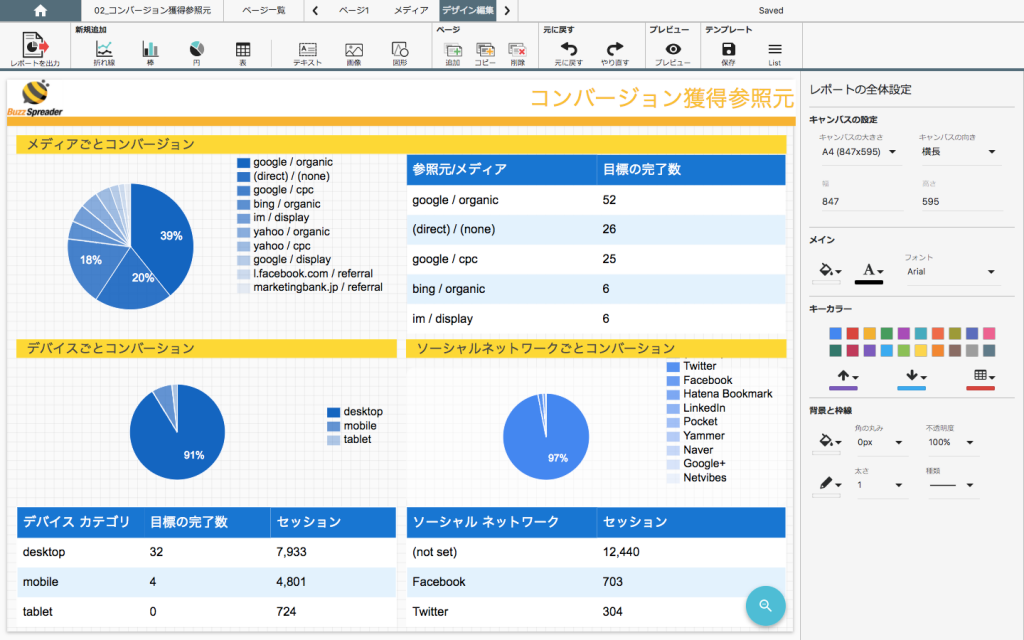This screenshot has height=640, width=1024.
Task: Redo the action (やり直す)
Action: 615,53
